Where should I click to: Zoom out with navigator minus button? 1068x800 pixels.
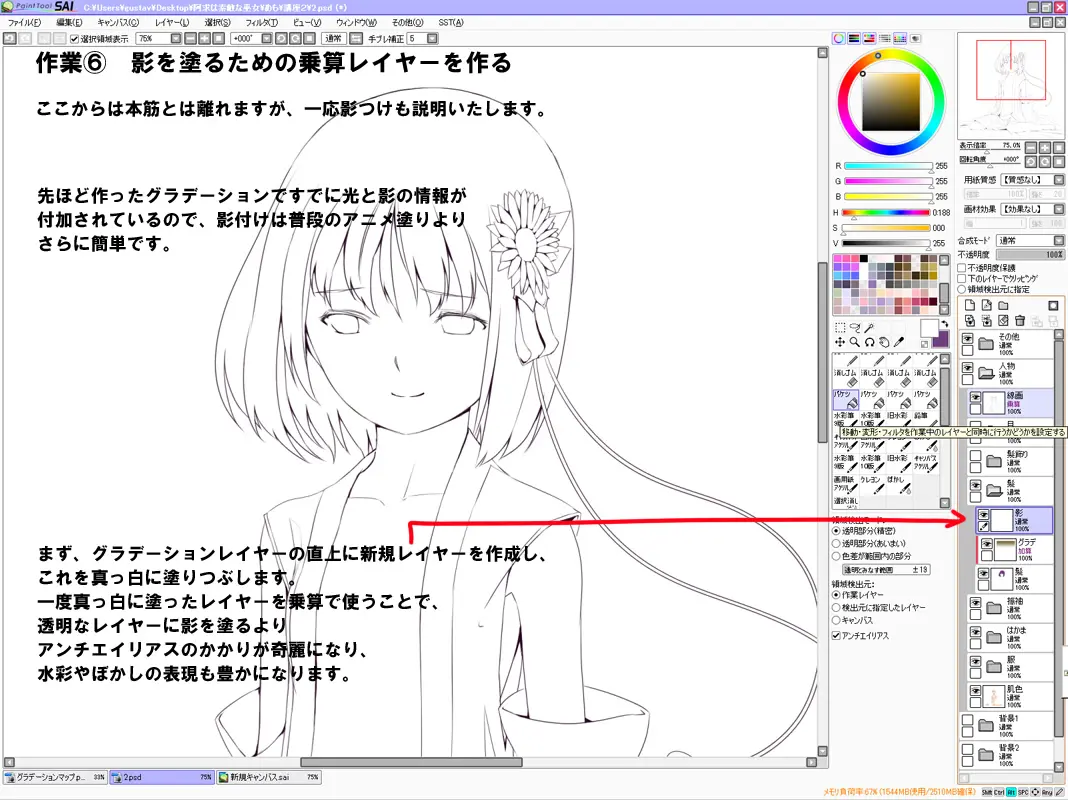[x=1031, y=147]
